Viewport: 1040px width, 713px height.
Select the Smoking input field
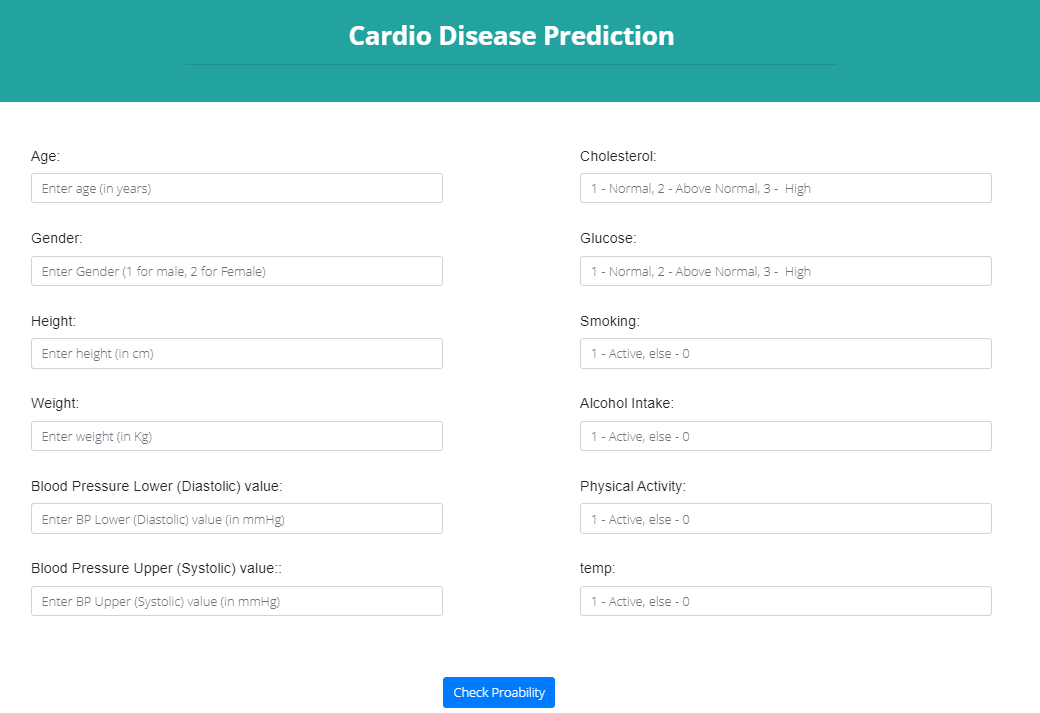785,353
